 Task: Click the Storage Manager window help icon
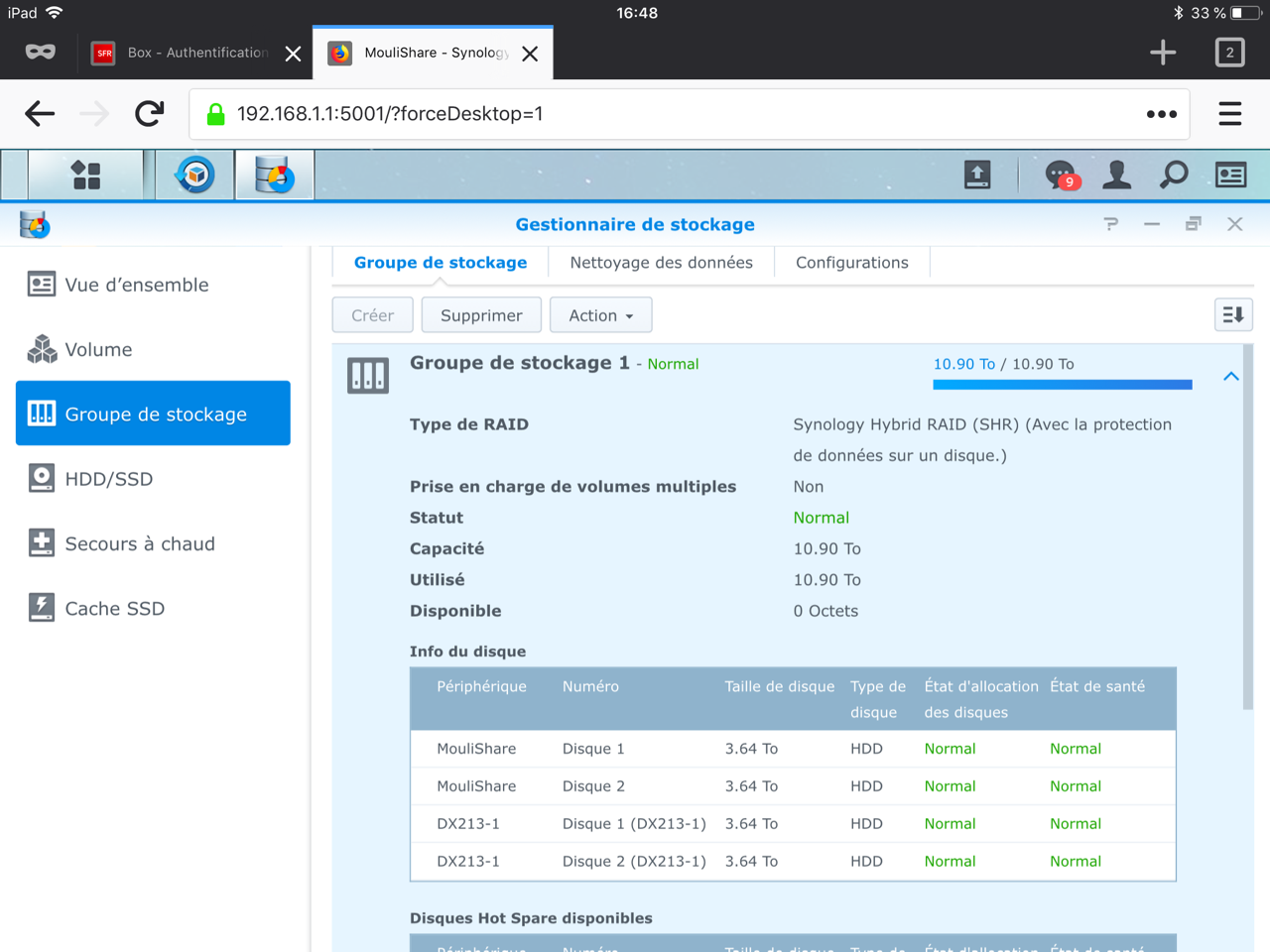click(1111, 224)
